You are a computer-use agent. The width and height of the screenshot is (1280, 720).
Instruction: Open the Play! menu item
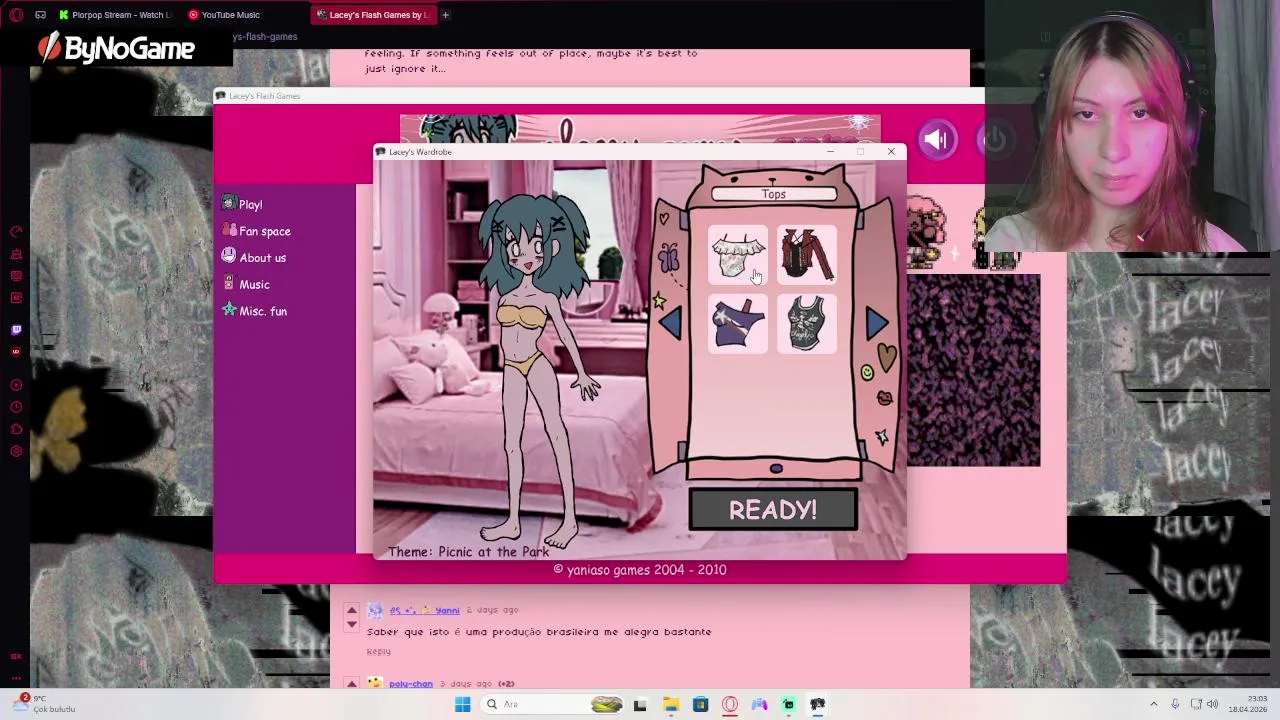[x=243, y=204]
